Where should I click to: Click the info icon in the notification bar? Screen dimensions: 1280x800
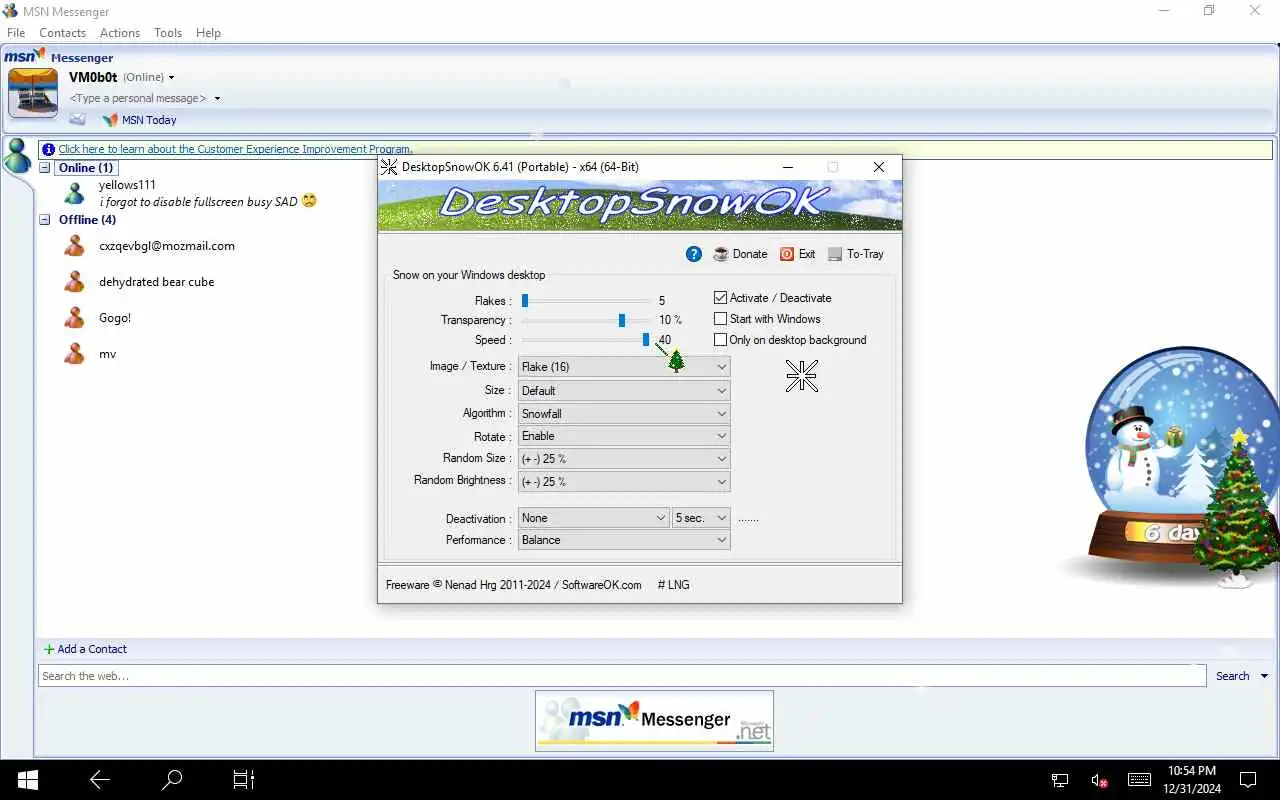pos(49,149)
